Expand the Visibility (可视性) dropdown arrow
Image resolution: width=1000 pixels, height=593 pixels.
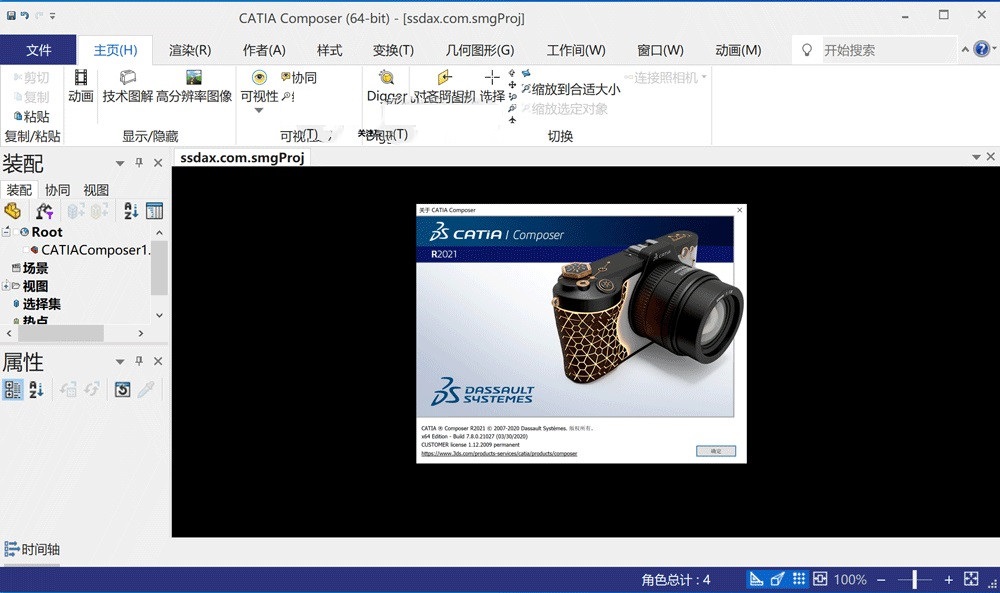pyautogui.click(x=259, y=110)
